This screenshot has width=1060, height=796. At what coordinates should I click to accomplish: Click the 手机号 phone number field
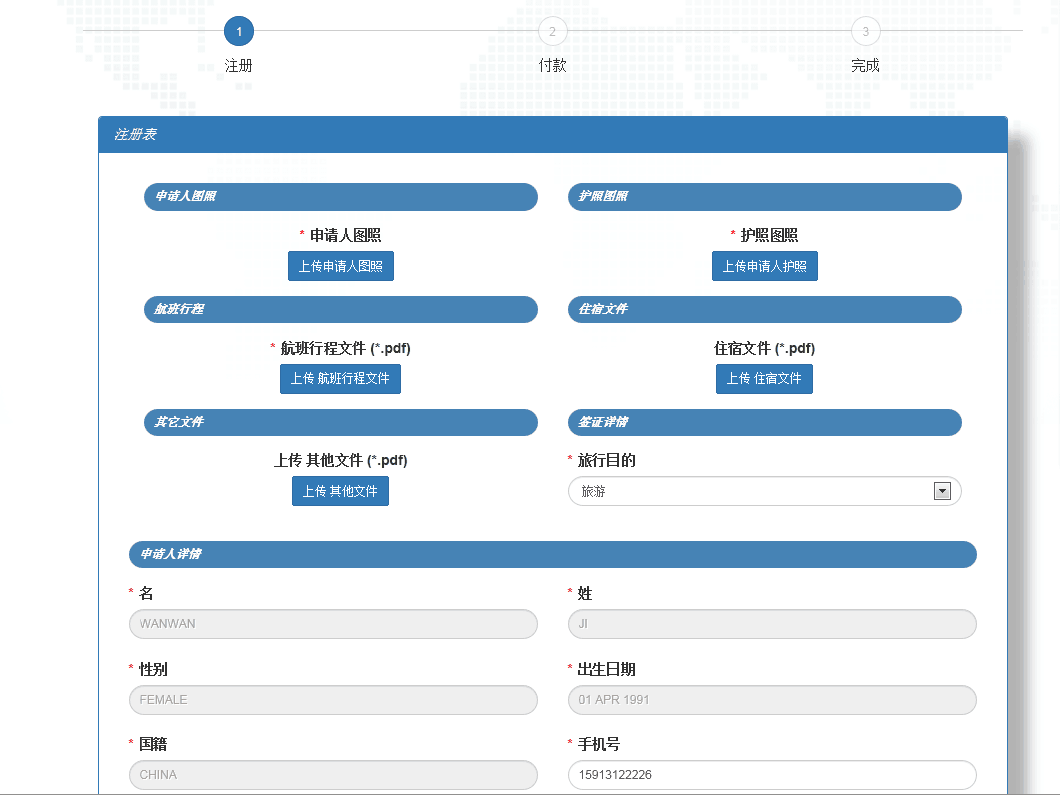pos(772,775)
